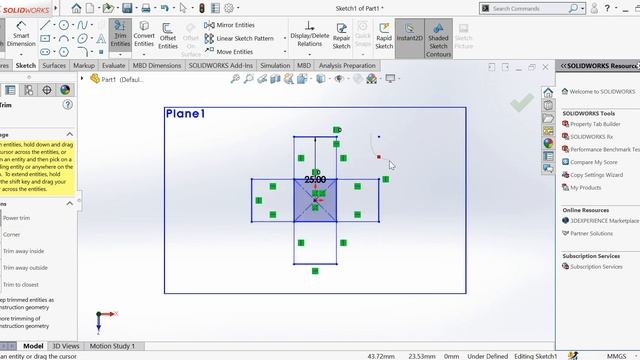This screenshot has width=640, height=360.
Task: Select the Smart Dimension tool
Action: click(21, 34)
